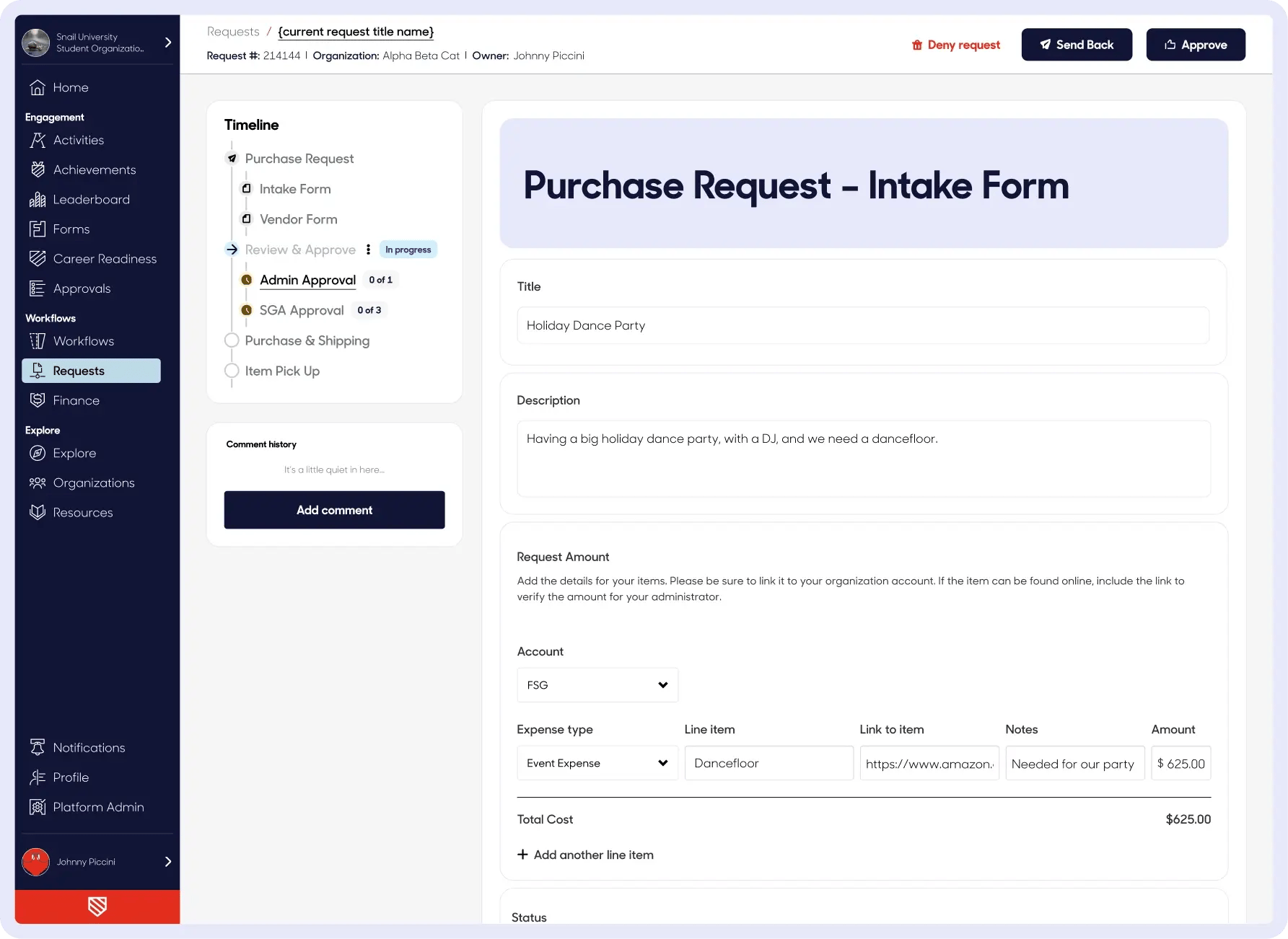Click the Notes field Needed for our party
The width and height of the screenshot is (1288, 939).
click(1075, 763)
